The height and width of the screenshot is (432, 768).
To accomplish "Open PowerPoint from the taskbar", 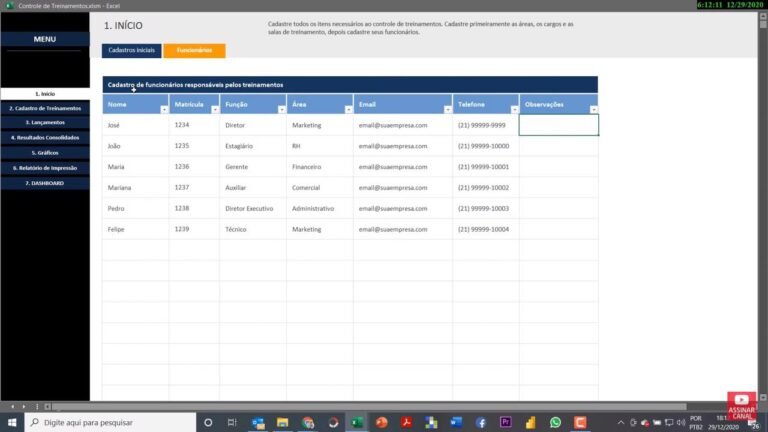I will click(x=382, y=422).
